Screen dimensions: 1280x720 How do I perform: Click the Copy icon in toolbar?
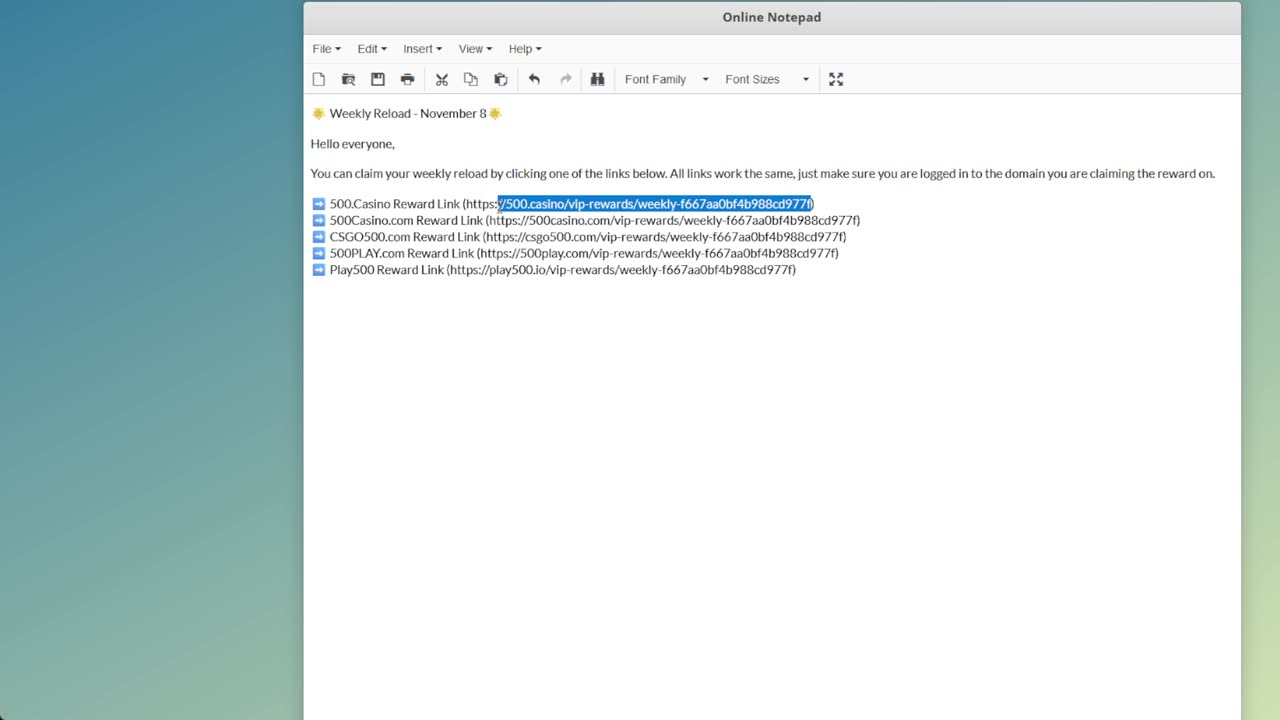coord(471,79)
